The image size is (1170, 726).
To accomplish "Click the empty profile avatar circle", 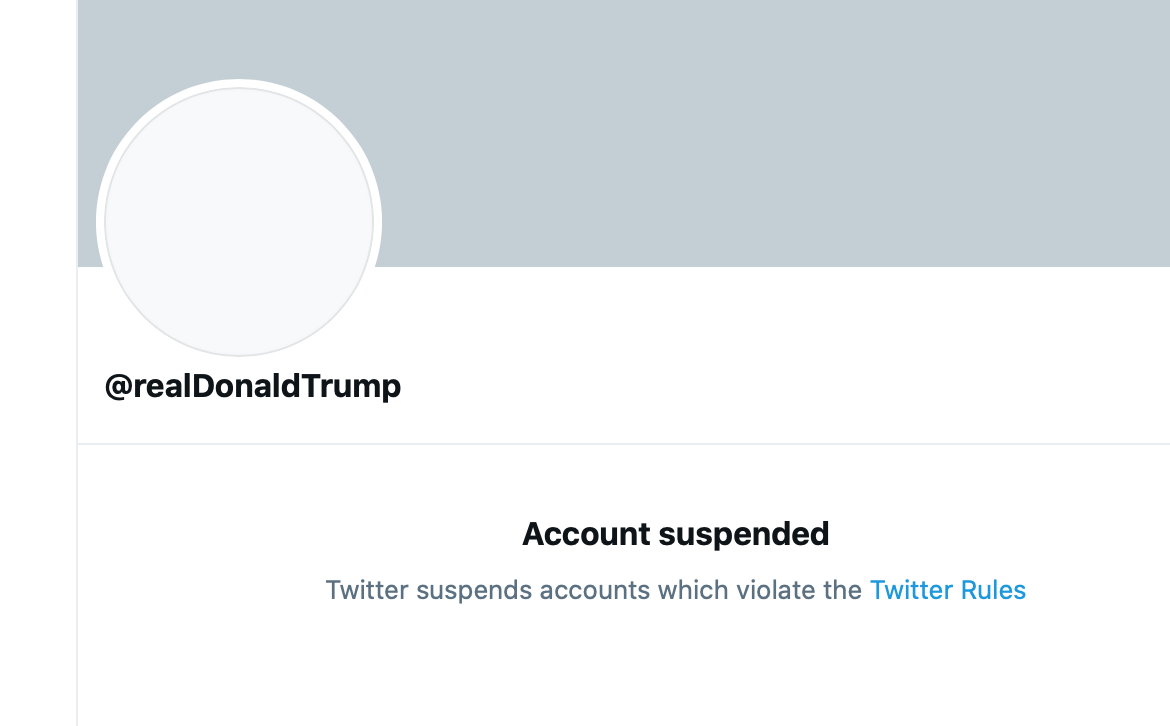I will [239, 222].
